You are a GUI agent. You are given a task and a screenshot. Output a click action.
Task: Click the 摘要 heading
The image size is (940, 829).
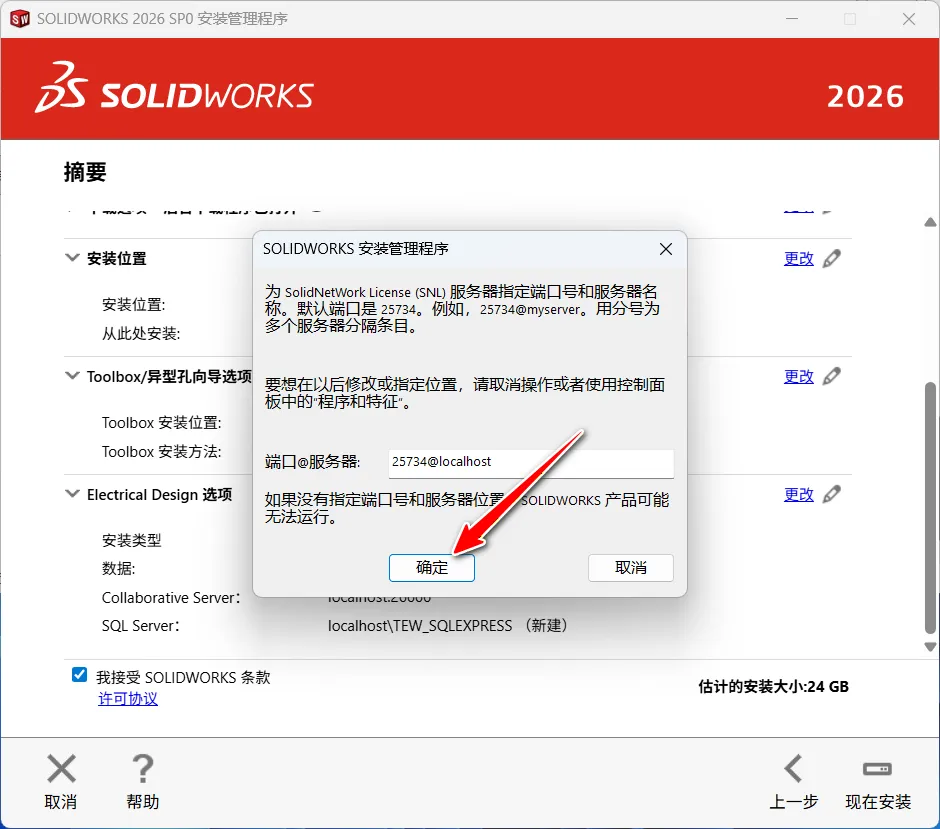(85, 172)
